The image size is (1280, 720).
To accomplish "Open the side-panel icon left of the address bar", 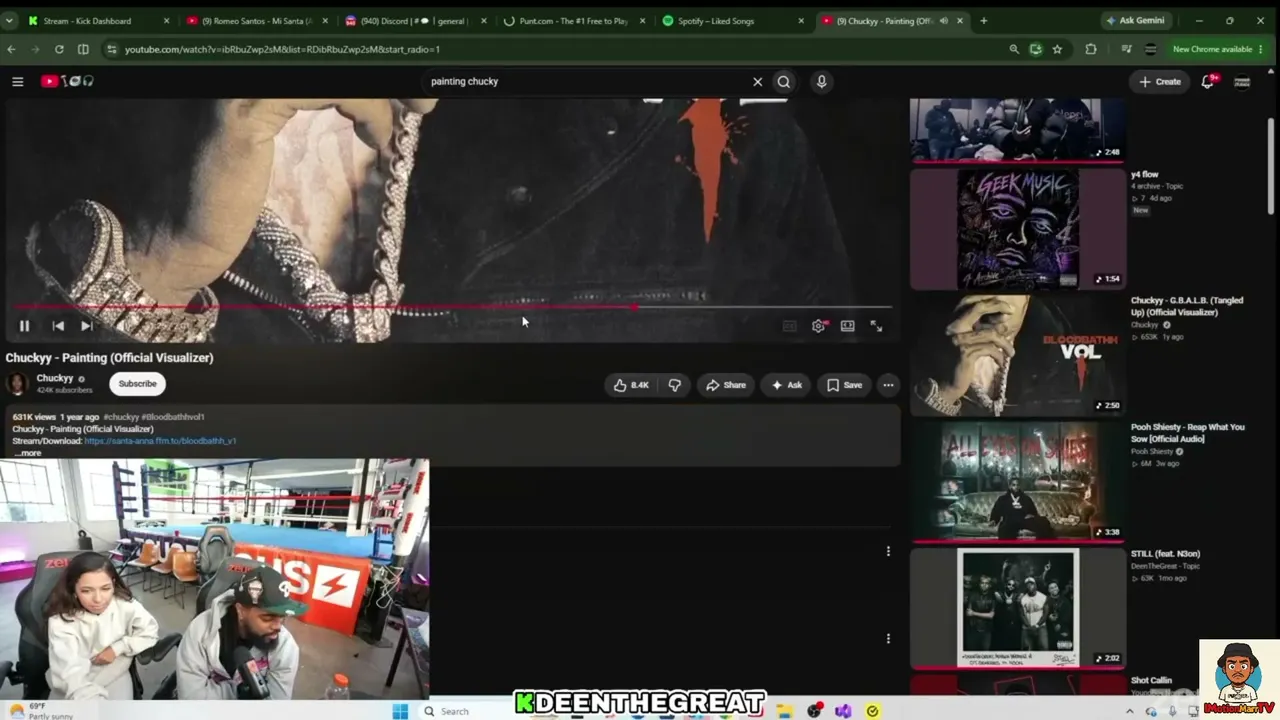I will click(x=83, y=49).
